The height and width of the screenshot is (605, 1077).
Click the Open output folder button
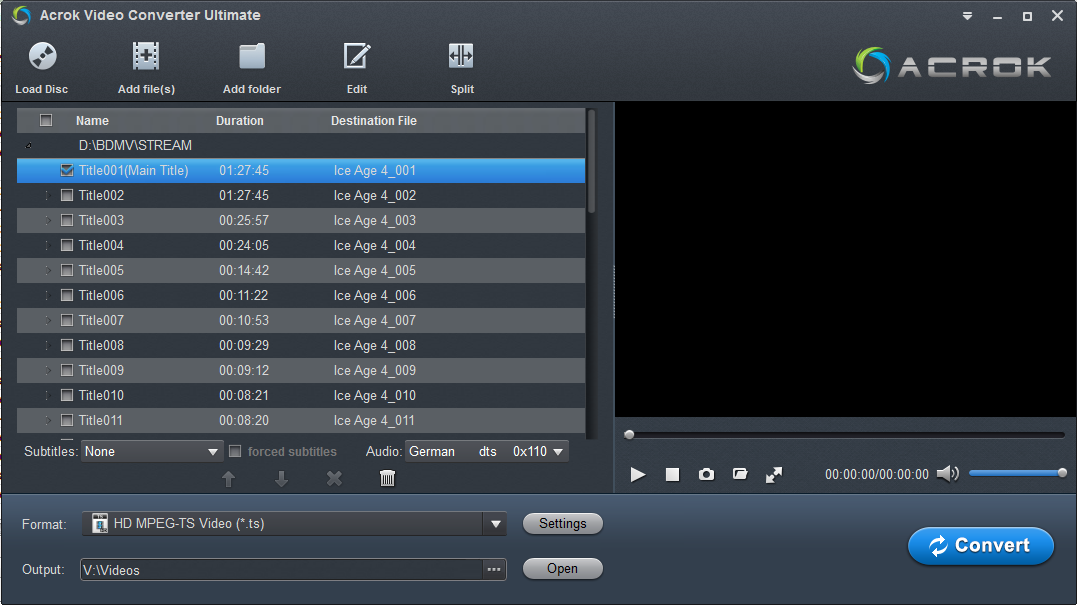click(x=563, y=569)
